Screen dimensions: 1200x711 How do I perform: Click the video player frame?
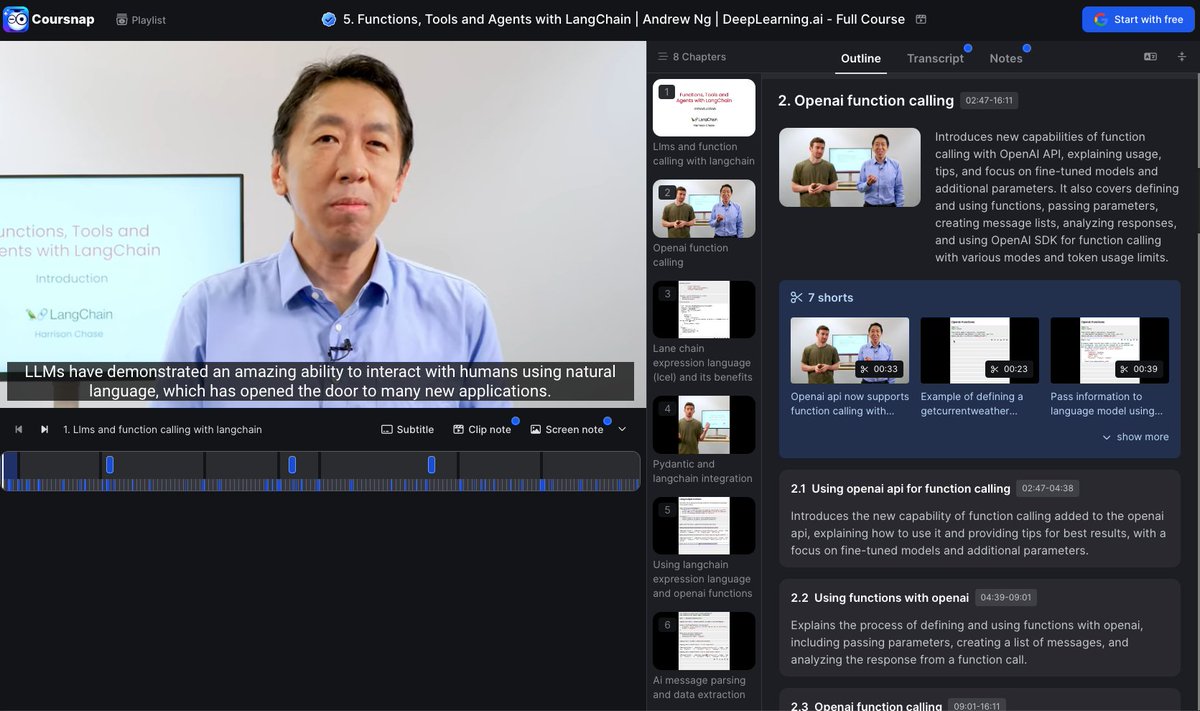click(321, 224)
